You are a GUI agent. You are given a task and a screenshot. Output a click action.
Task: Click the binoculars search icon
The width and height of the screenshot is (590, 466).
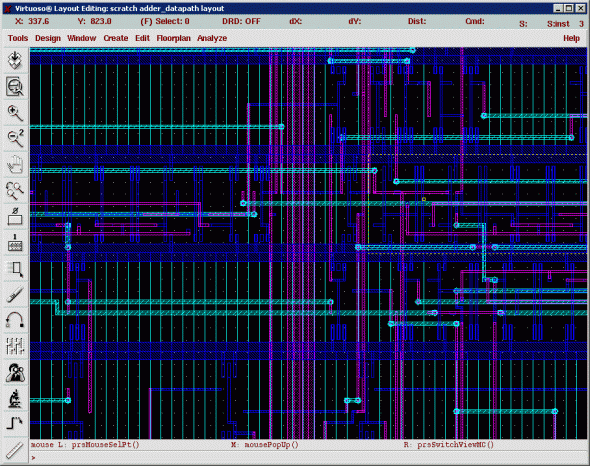coord(15,373)
